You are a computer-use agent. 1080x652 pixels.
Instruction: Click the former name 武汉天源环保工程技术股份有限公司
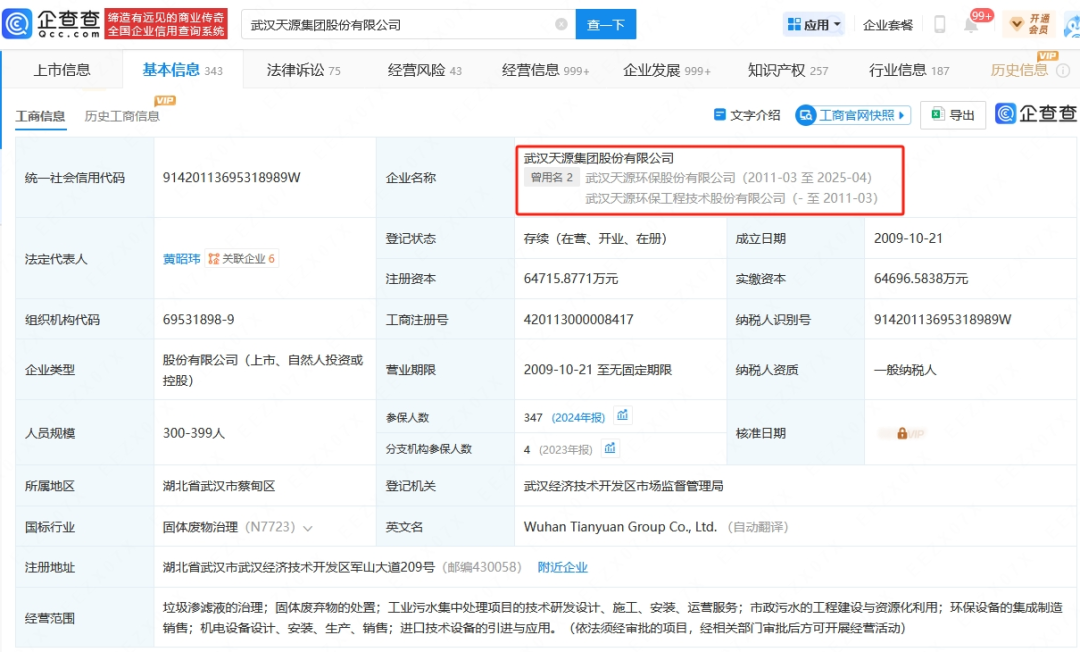click(685, 198)
